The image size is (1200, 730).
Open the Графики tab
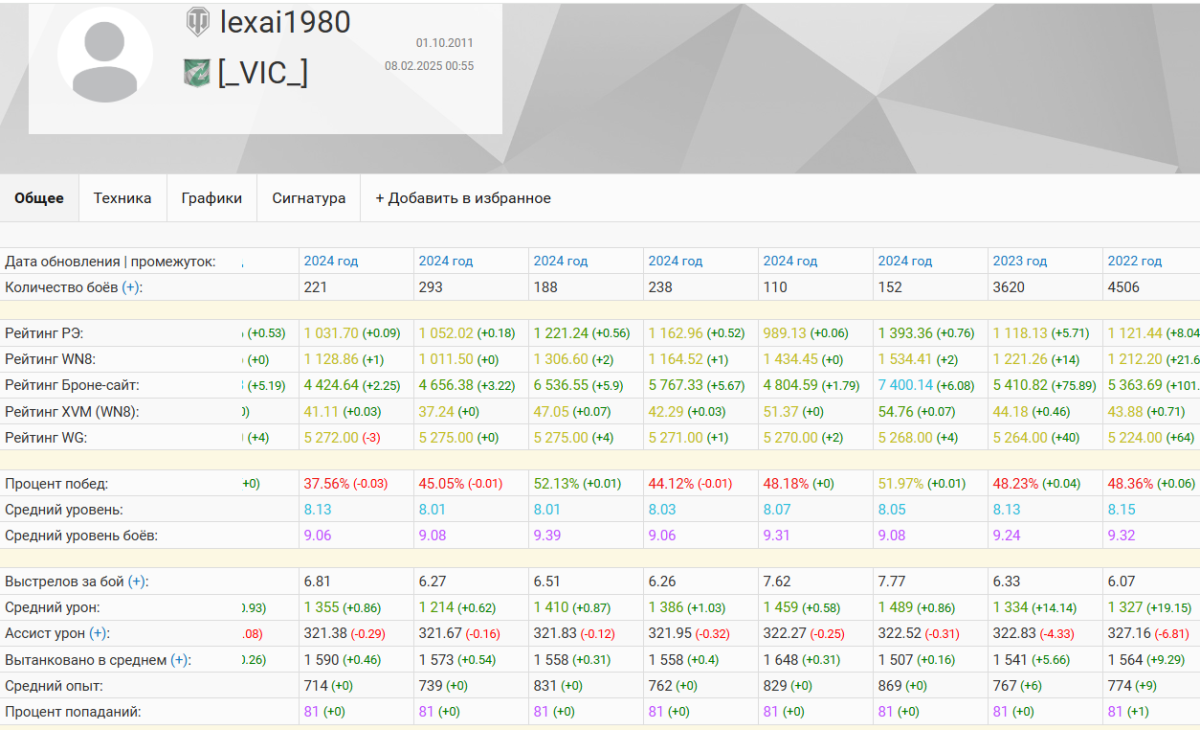point(212,198)
